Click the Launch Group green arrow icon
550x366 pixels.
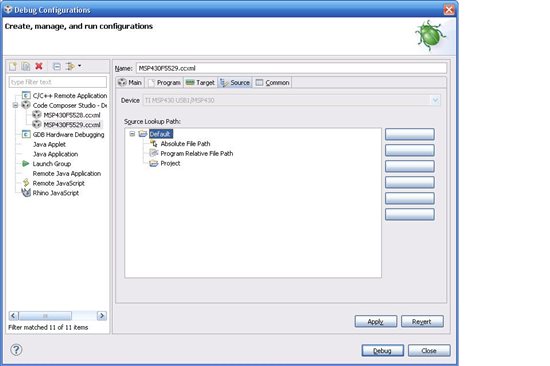pyautogui.click(x=26, y=164)
